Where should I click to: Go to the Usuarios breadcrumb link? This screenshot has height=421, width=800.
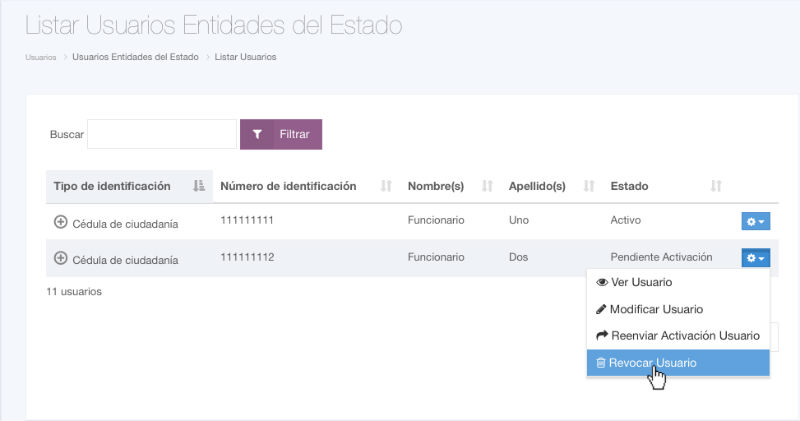[x=41, y=57]
